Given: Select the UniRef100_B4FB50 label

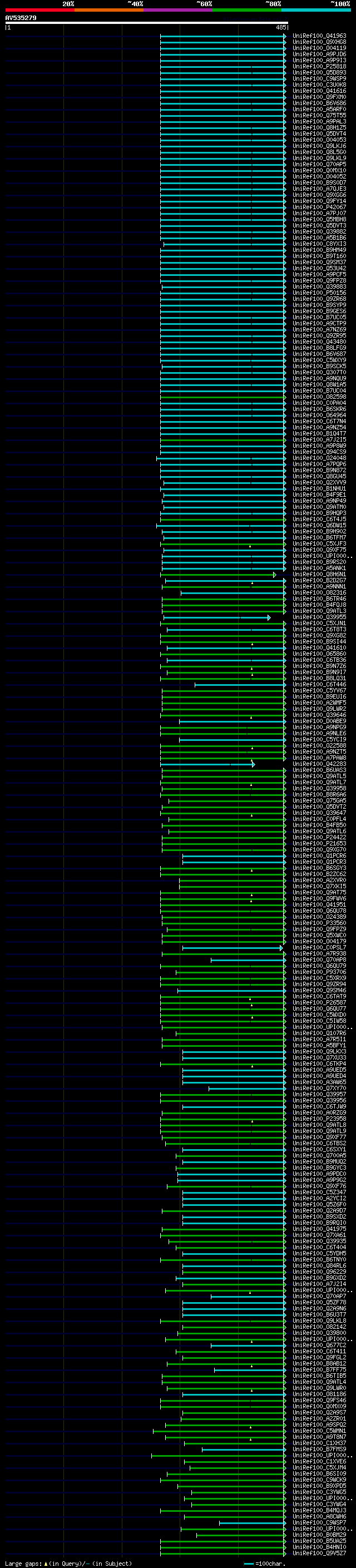Looking at the screenshot, I should click(319, 825).
